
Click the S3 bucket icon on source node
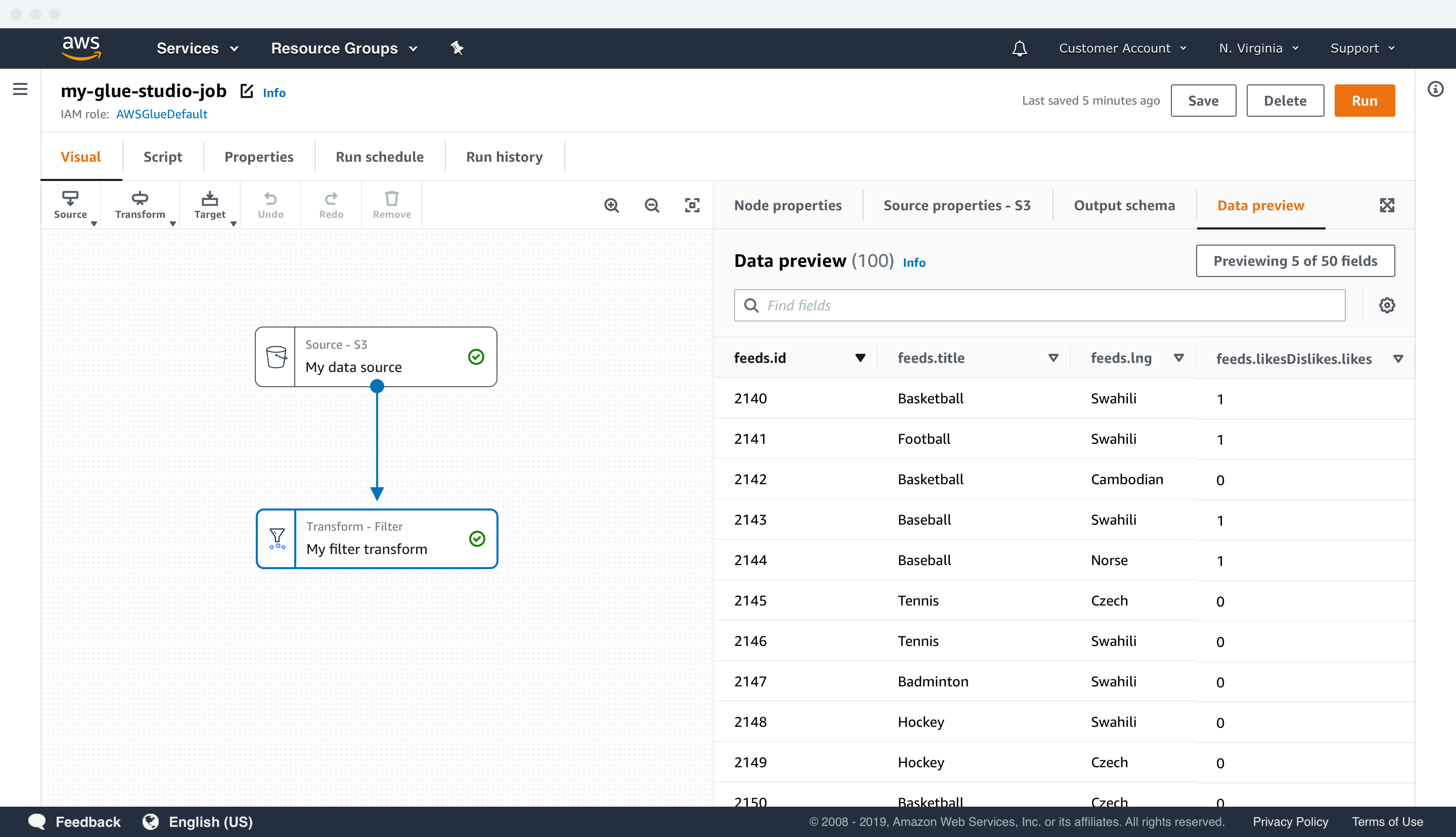point(276,357)
